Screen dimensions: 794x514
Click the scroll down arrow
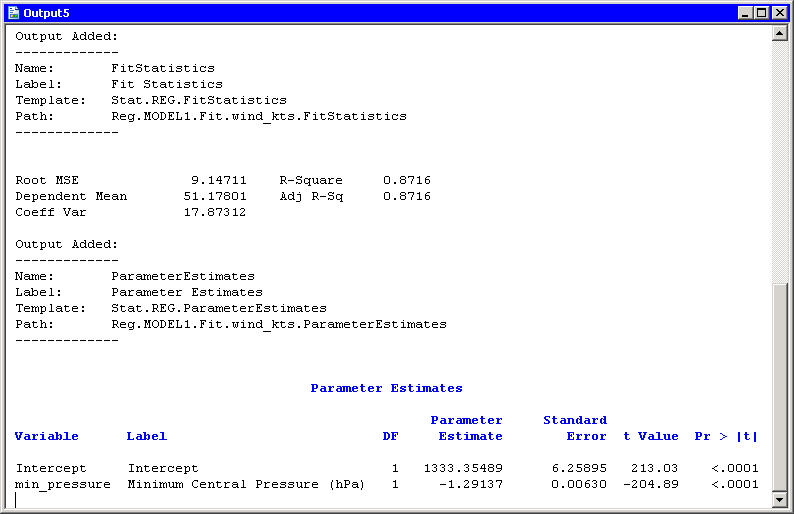[x=780, y=499]
